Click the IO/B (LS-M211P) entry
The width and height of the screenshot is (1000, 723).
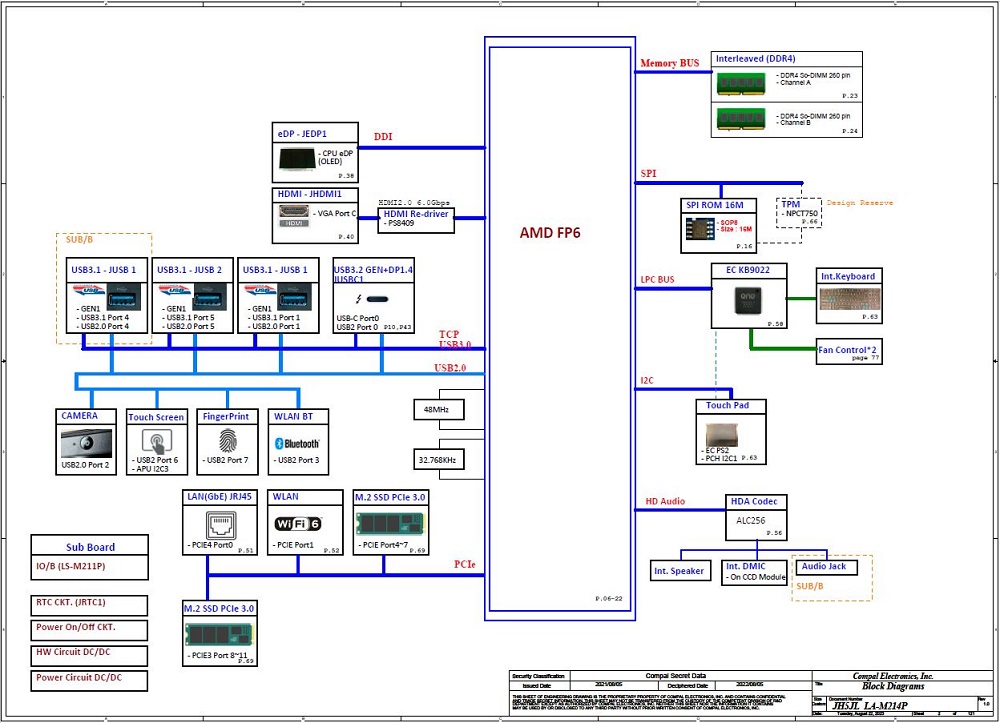[71, 566]
